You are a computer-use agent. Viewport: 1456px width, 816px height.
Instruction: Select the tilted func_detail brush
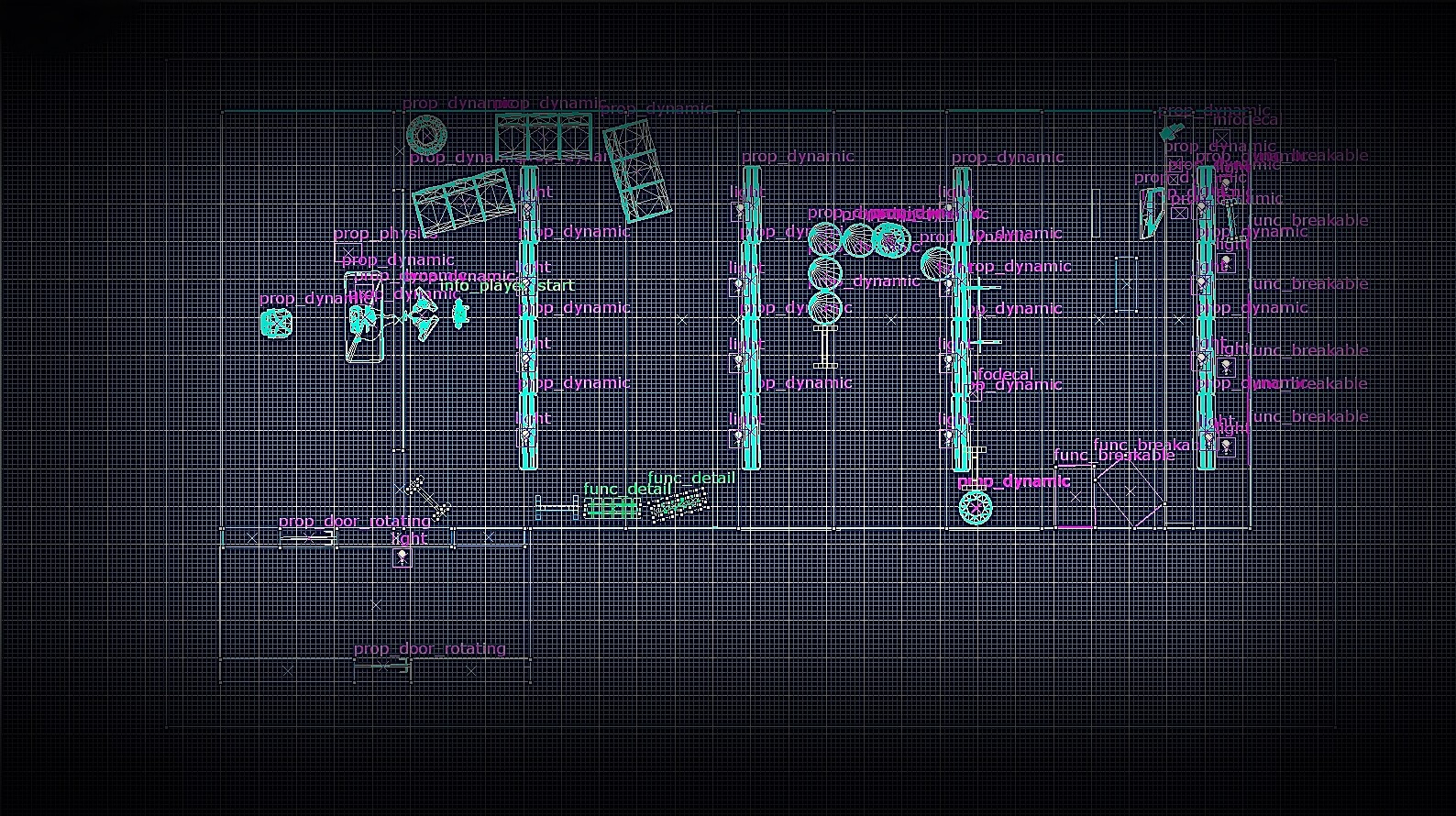678,505
